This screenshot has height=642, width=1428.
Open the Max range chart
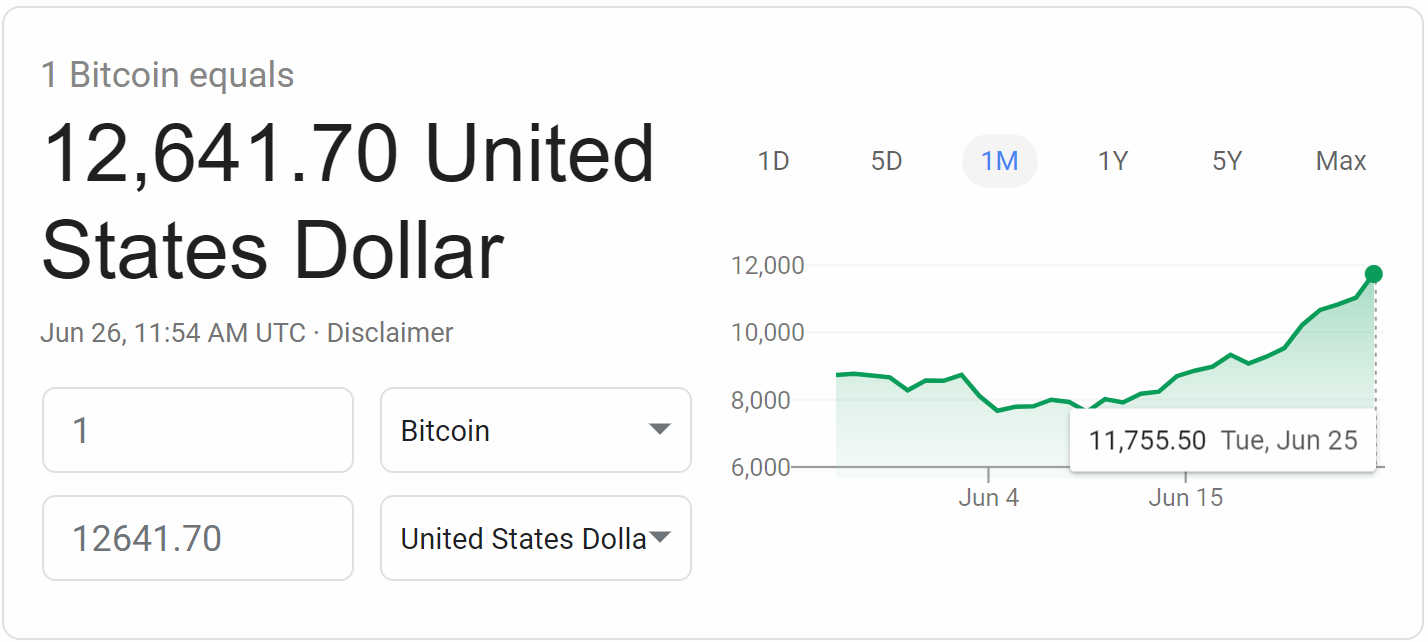pyautogui.click(x=1340, y=161)
